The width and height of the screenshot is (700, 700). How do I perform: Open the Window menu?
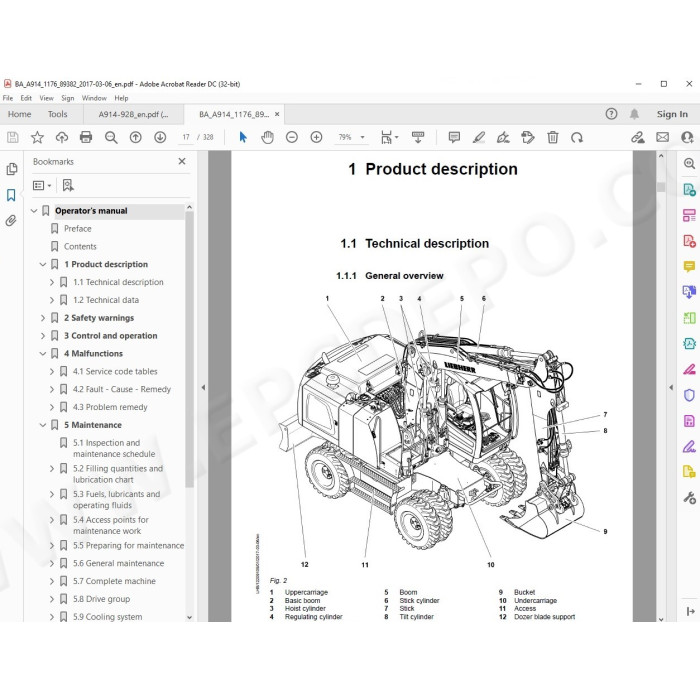click(x=94, y=98)
